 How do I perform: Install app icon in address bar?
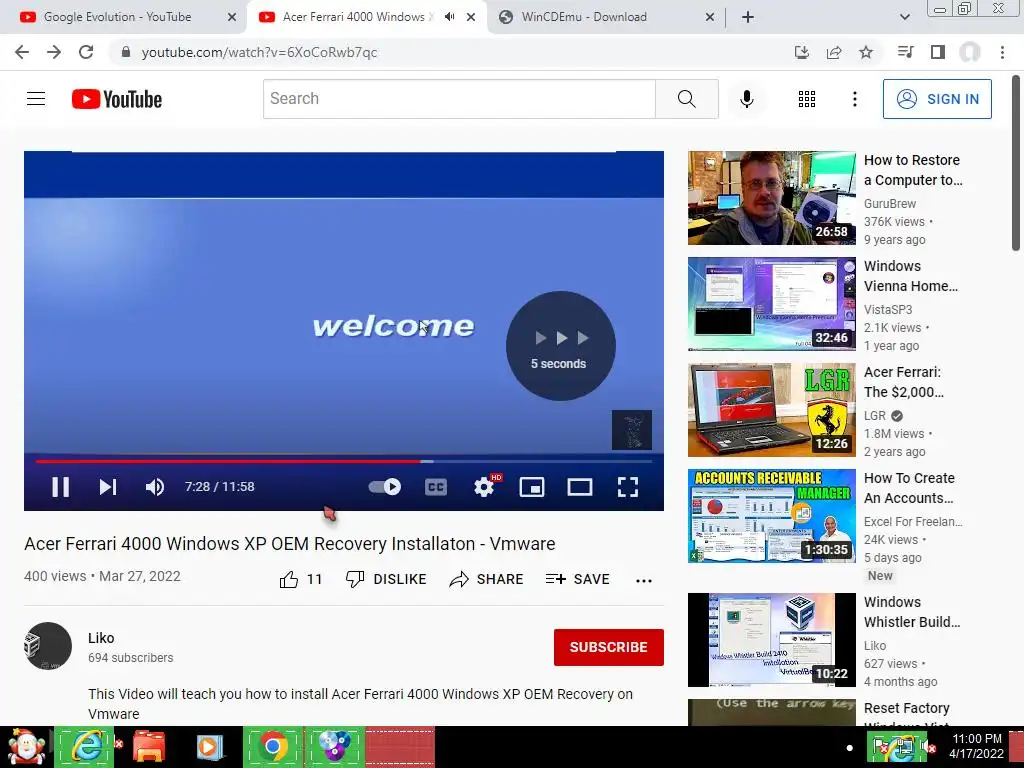(x=801, y=52)
